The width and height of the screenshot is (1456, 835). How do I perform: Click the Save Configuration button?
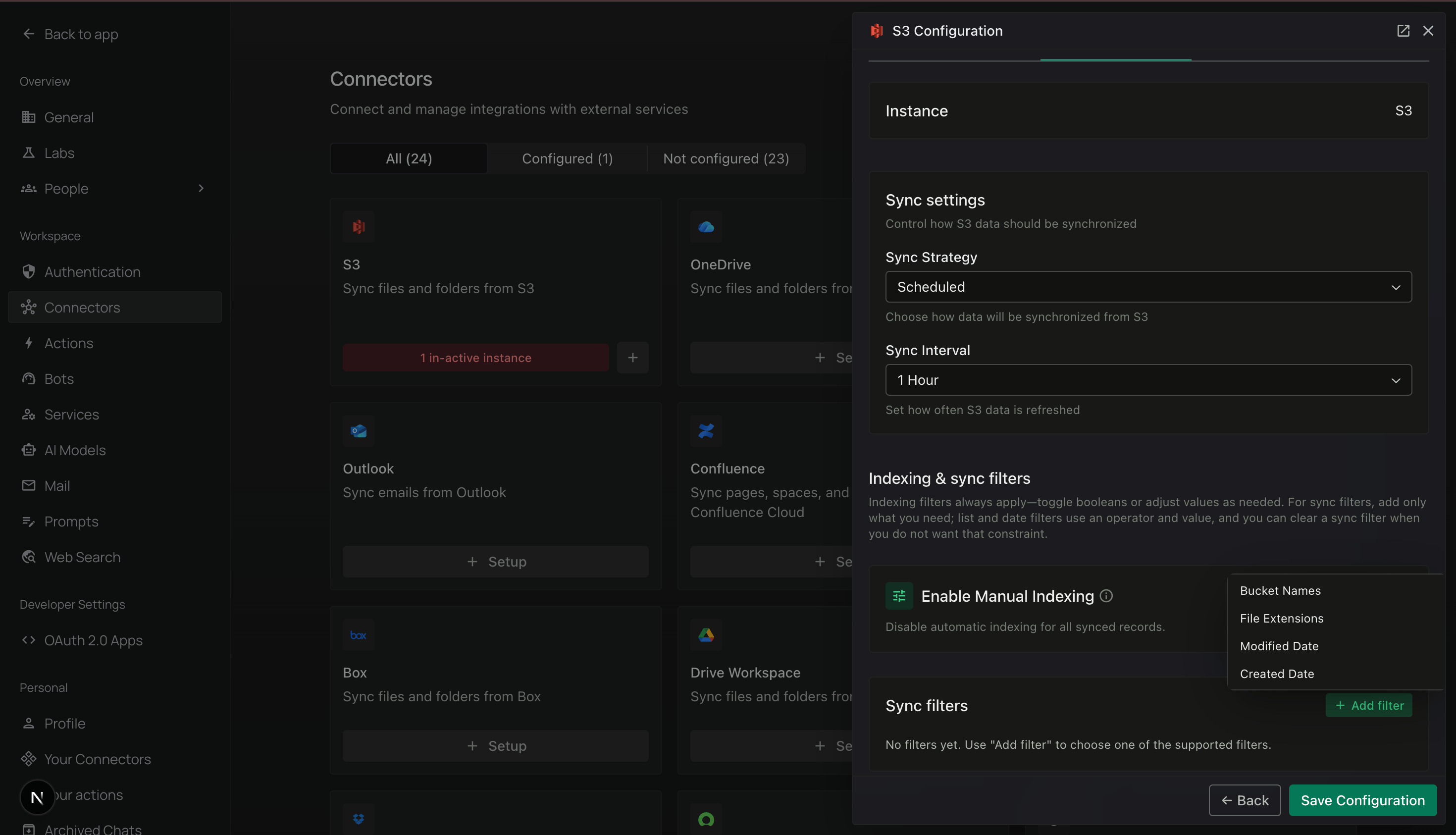click(x=1362, y=800)
